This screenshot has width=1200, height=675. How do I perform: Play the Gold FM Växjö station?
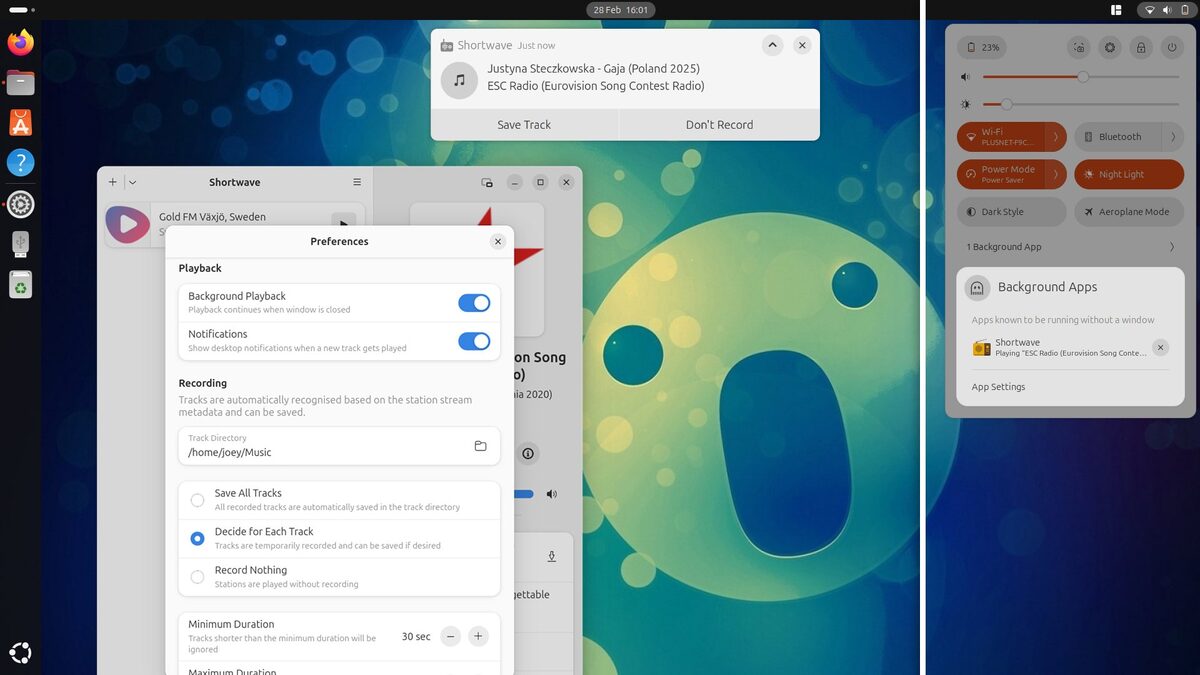[x=343, y=224]
